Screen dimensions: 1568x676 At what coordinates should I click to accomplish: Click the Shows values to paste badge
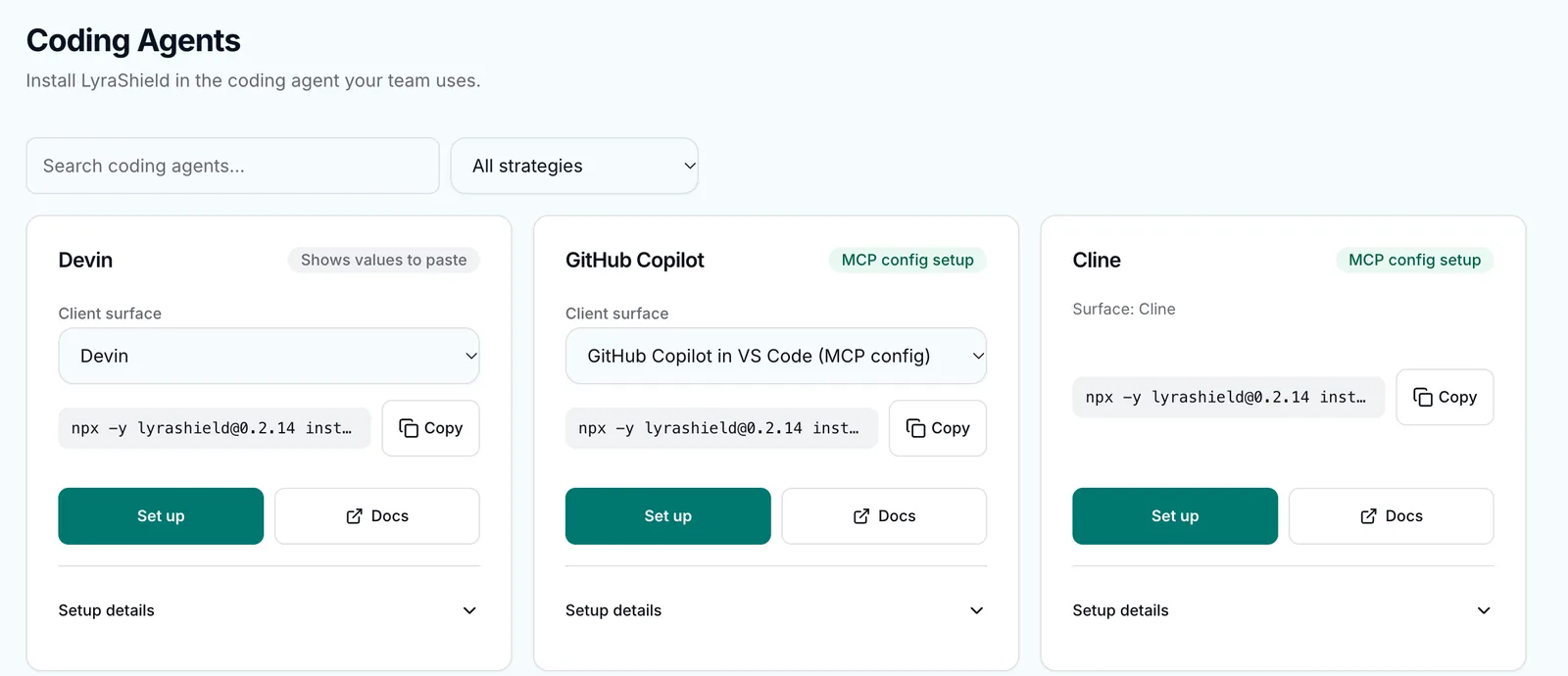click(x=384, y=260)
